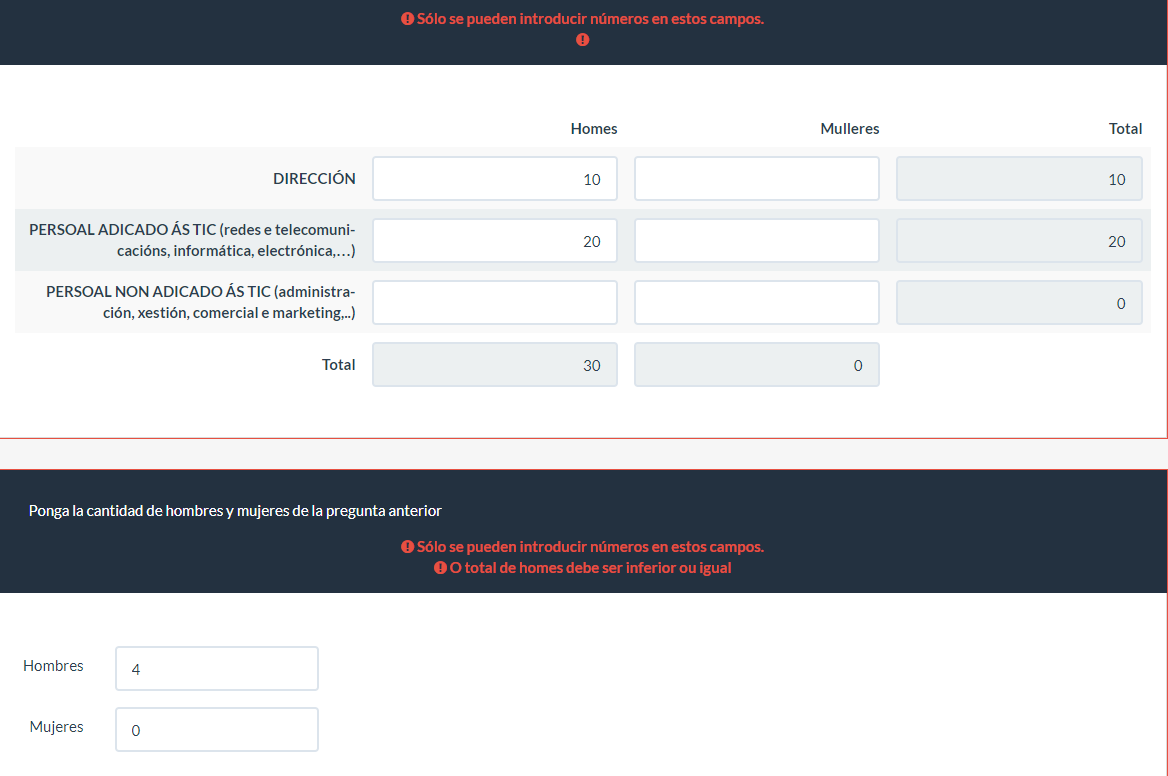Click the empty DIRECCIÓN Mulleres input
Image resolution: width=1168 pixels, height=776 pixels.
coord(756,179)
